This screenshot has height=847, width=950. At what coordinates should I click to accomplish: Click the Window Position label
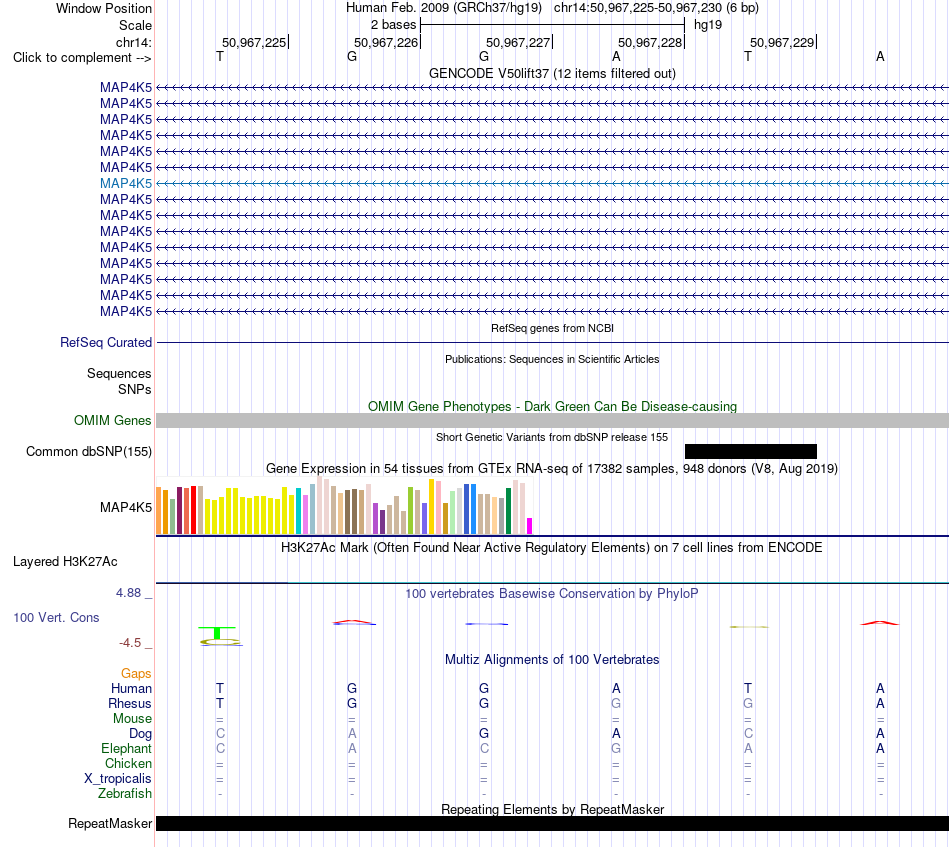(104, 8)
